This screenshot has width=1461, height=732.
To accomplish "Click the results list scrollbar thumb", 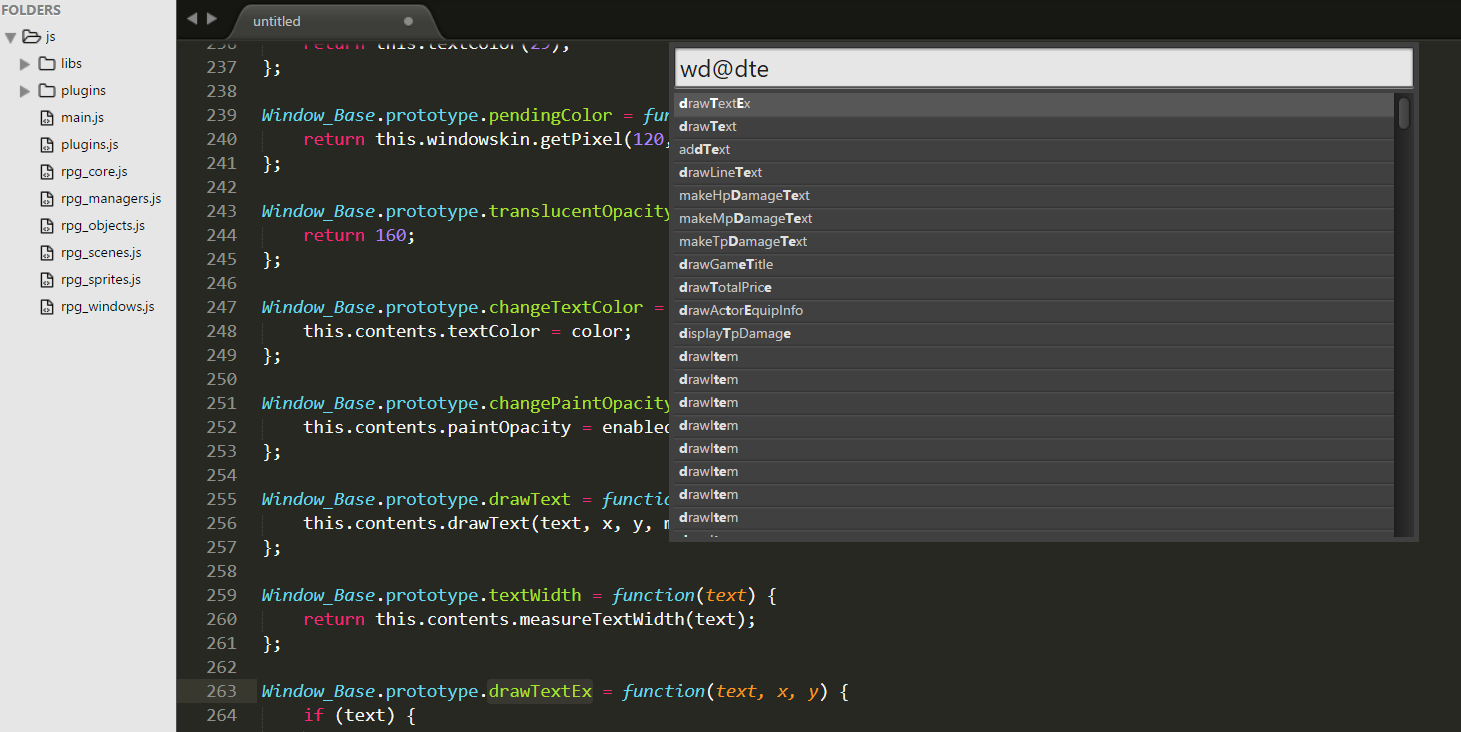I will point(1404,113).
